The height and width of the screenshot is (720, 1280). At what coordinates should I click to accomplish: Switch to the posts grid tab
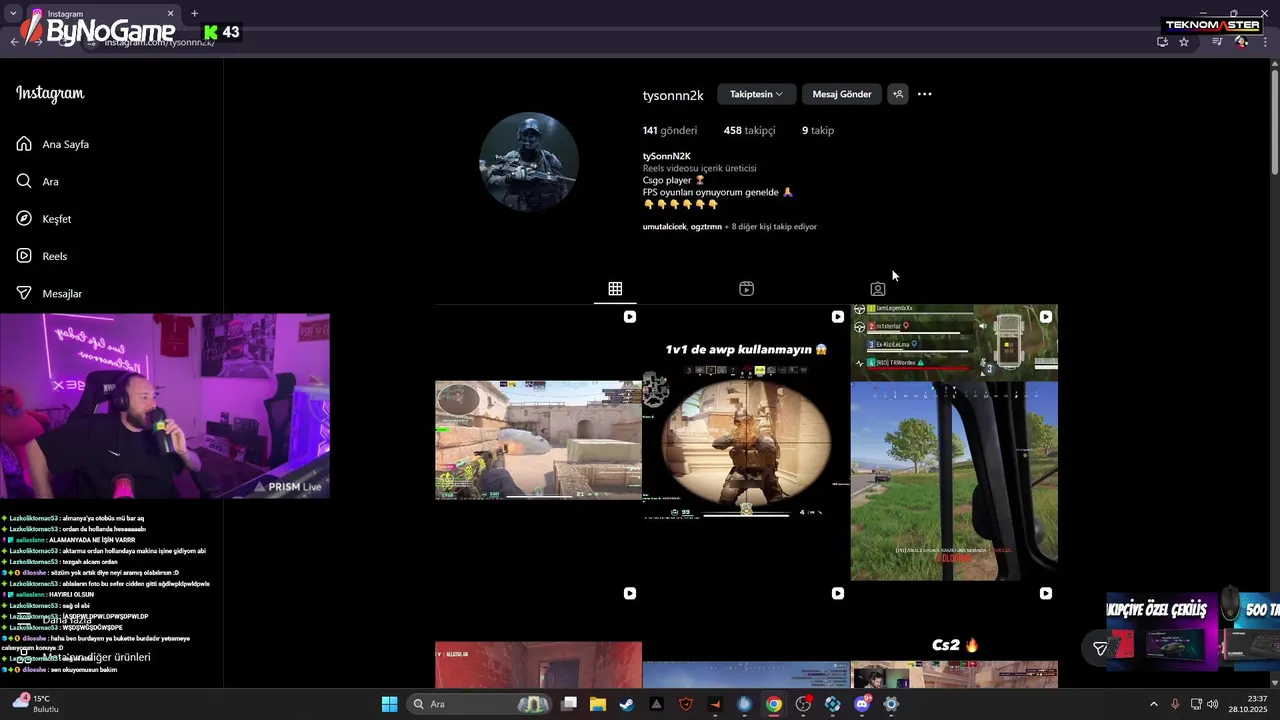click(x=615, y=289)
